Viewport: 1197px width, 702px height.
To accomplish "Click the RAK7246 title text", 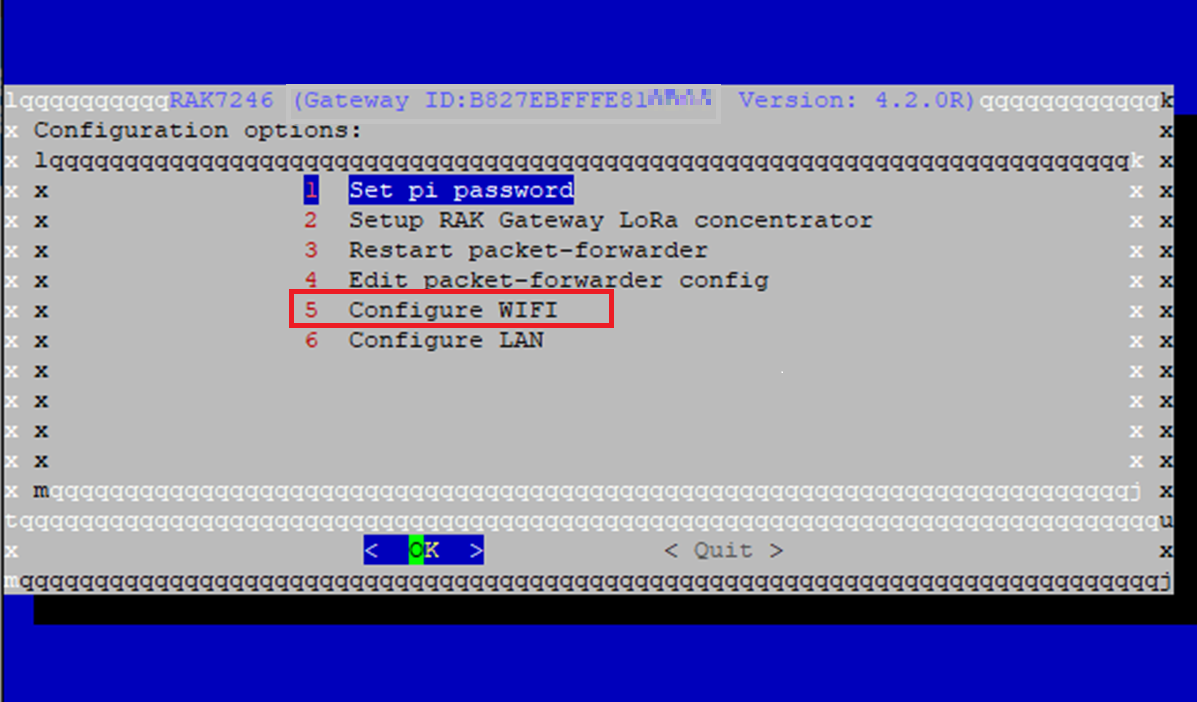I will [221, 100].
